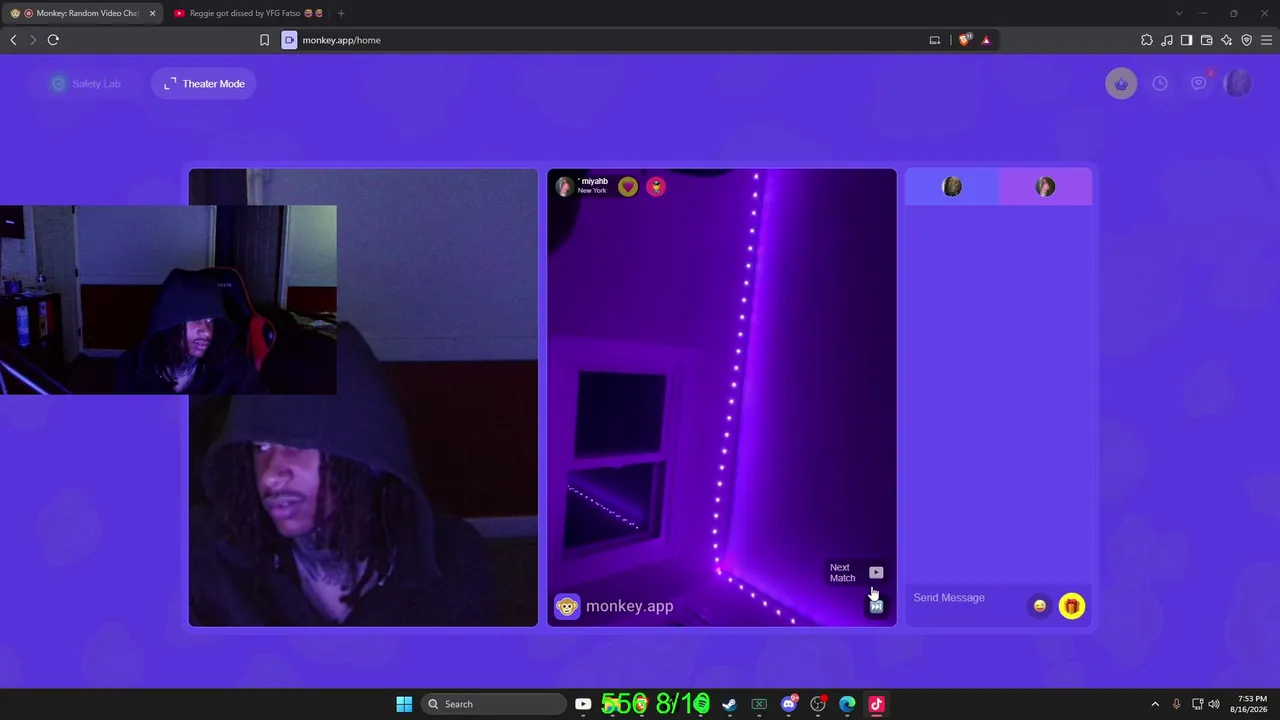Click the Next Match video icon
Screen dimensions: 1280x720
[876, 573]
